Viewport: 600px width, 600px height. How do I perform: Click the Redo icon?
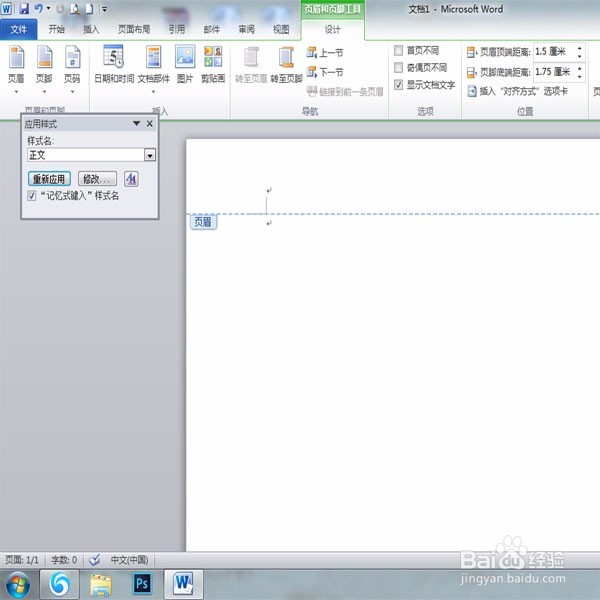coord(60,8)
